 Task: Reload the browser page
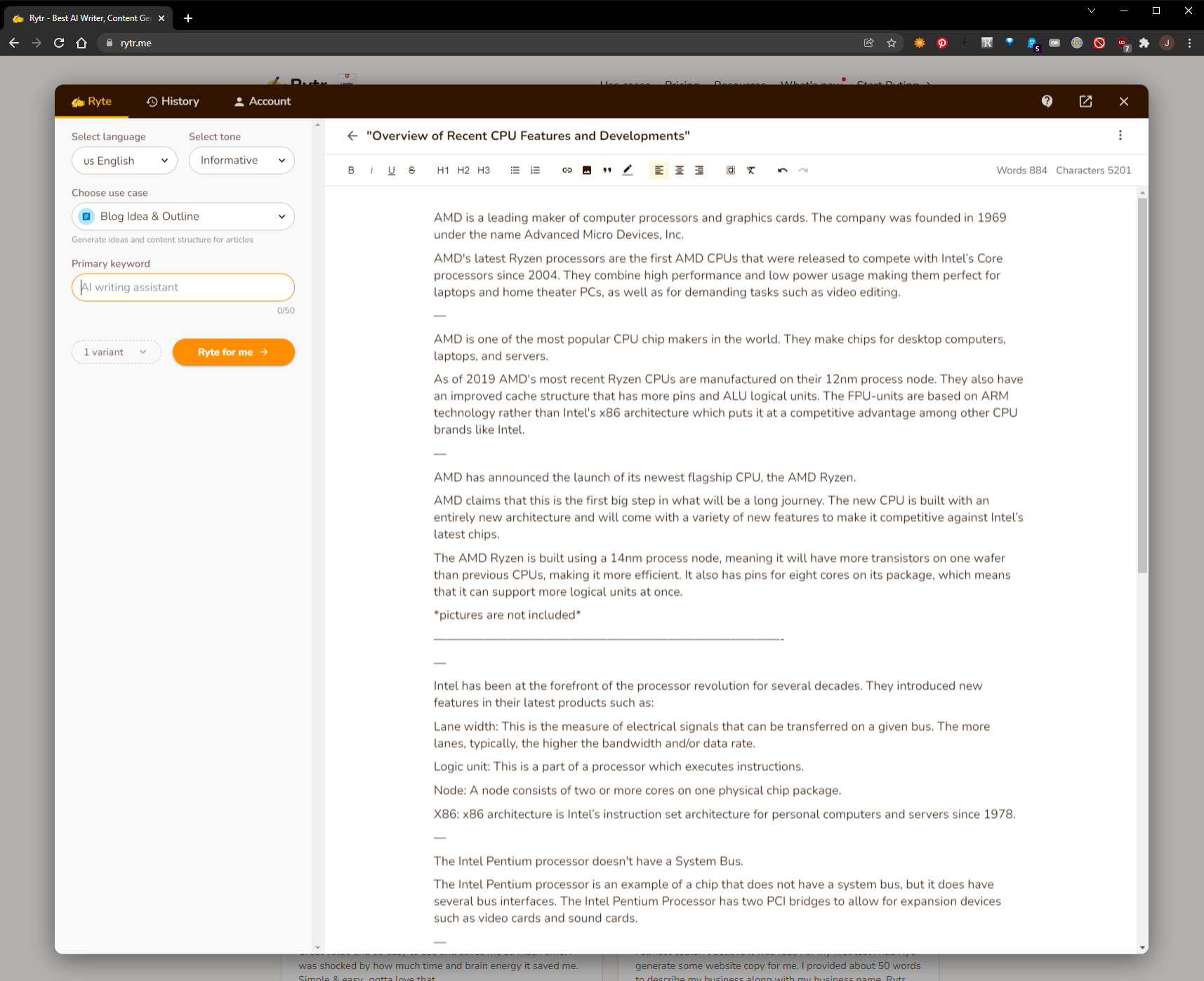coord(59,43)
